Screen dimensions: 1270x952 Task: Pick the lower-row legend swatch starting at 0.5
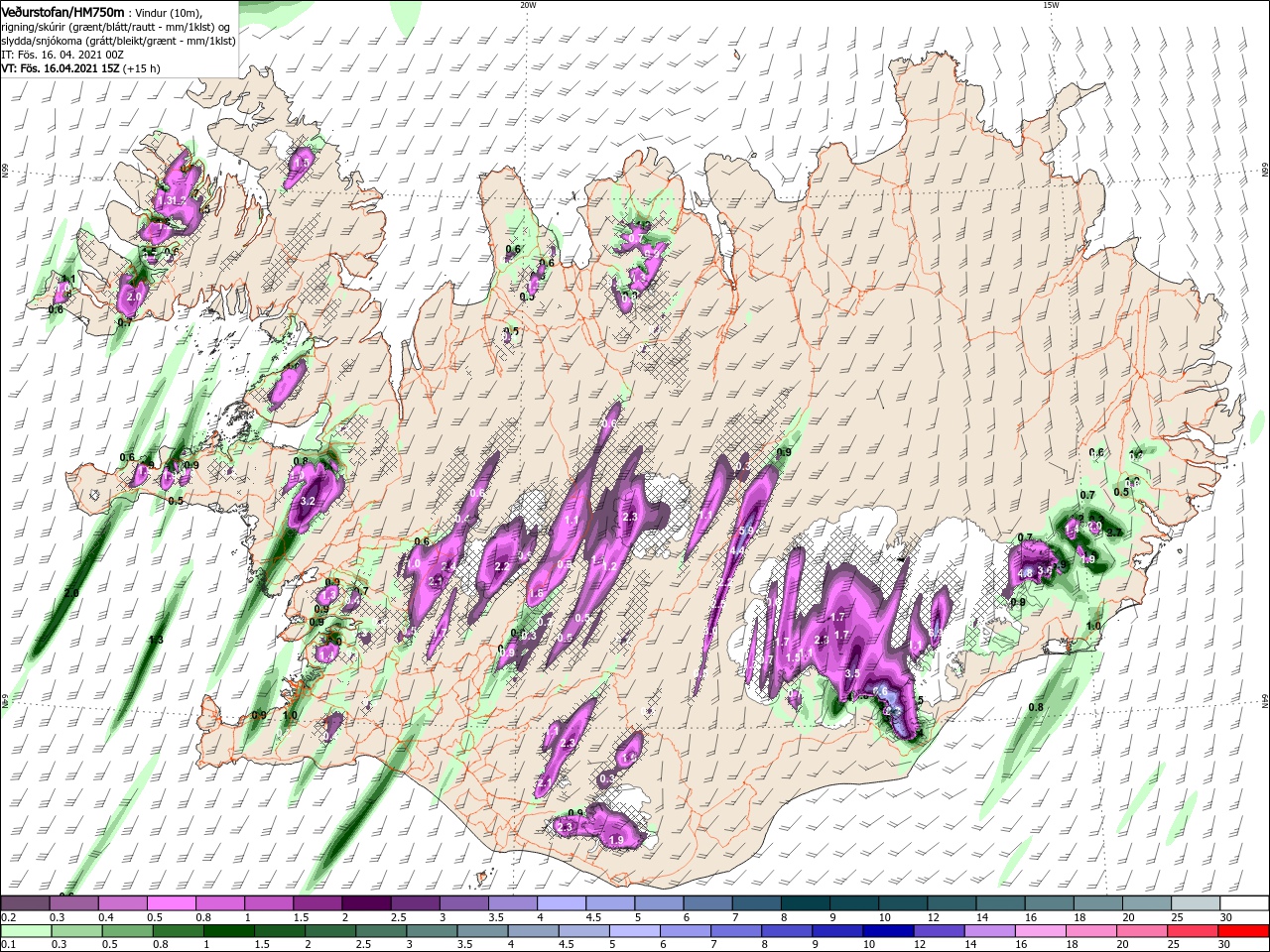point(127,931)
